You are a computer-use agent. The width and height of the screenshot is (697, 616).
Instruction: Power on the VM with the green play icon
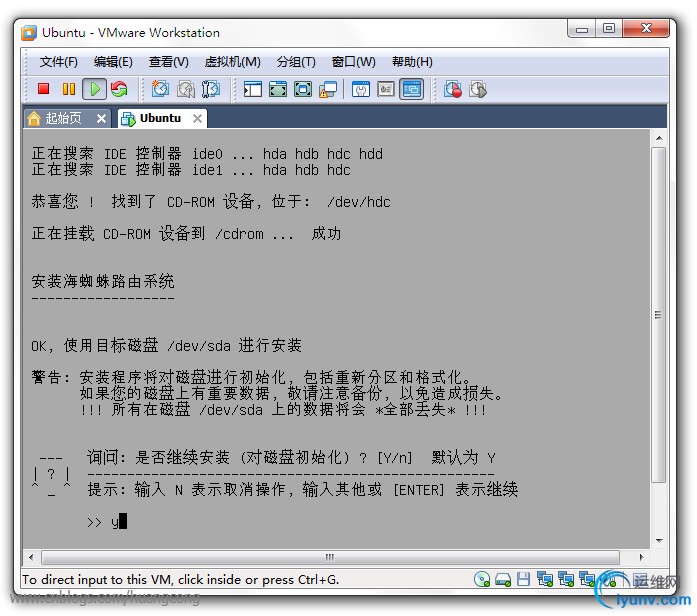[x=94, y=89]
